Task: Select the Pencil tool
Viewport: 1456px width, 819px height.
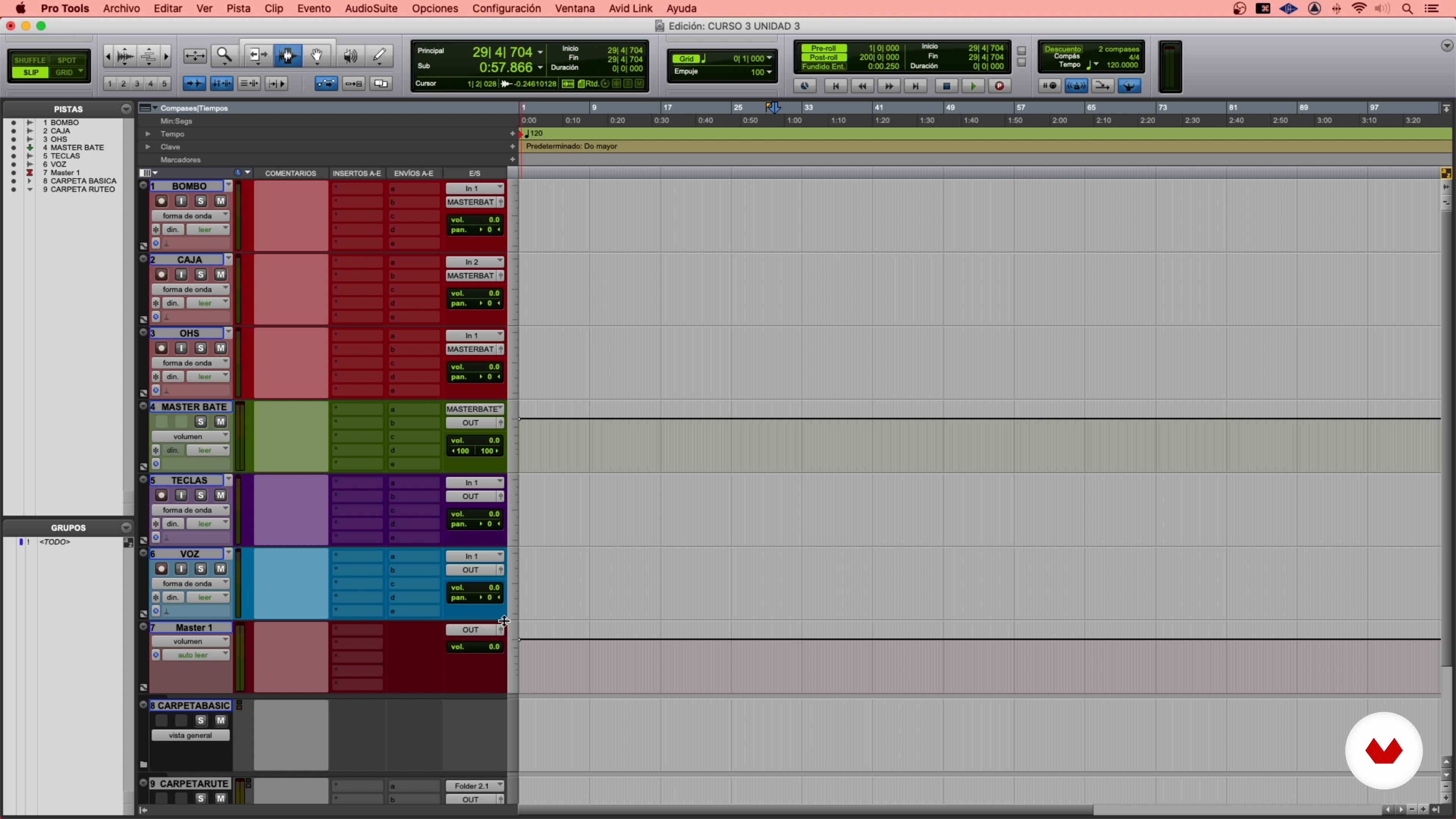Action: click(x=379, y=55)
